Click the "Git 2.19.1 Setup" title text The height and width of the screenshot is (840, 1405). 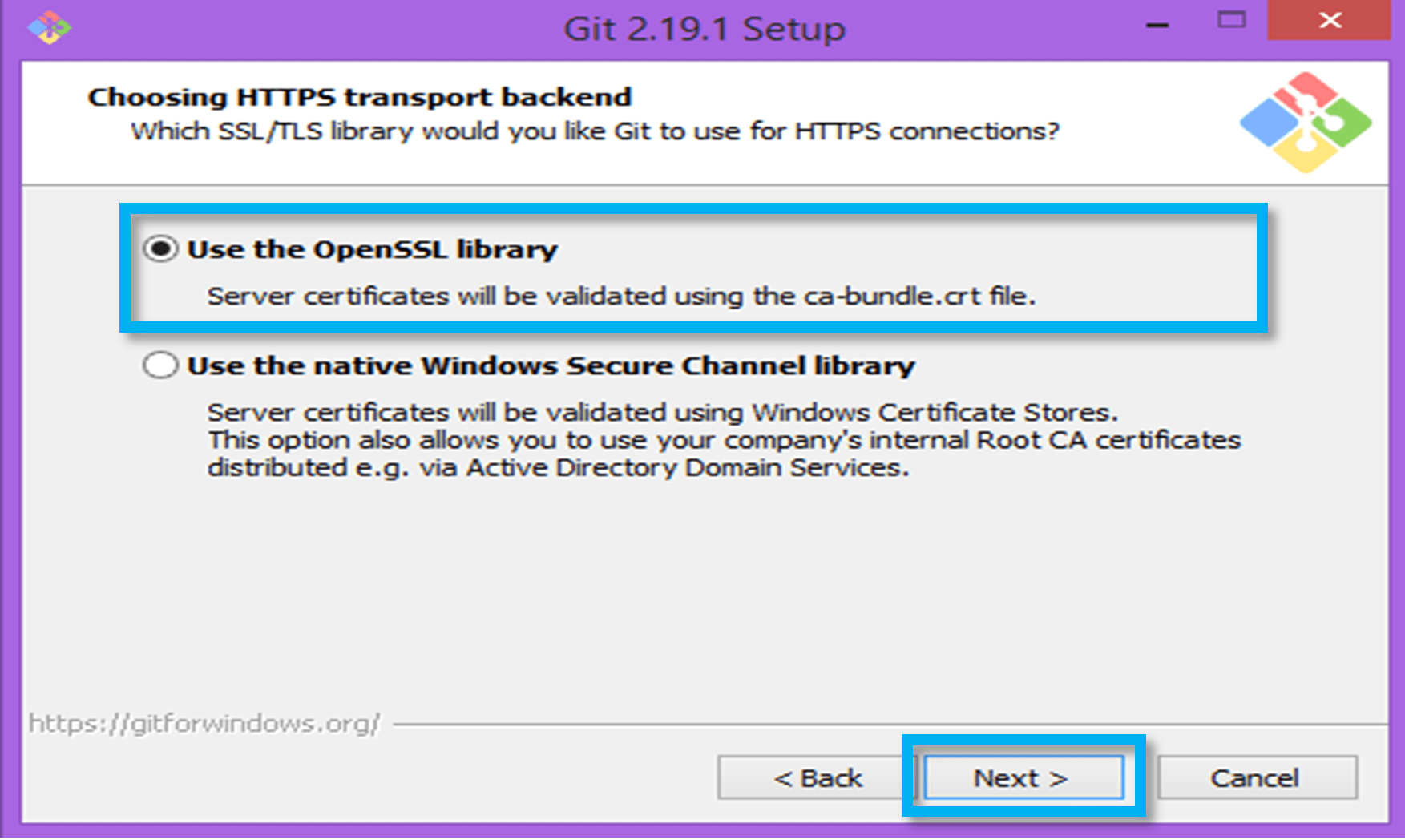[x=705, y=28]
